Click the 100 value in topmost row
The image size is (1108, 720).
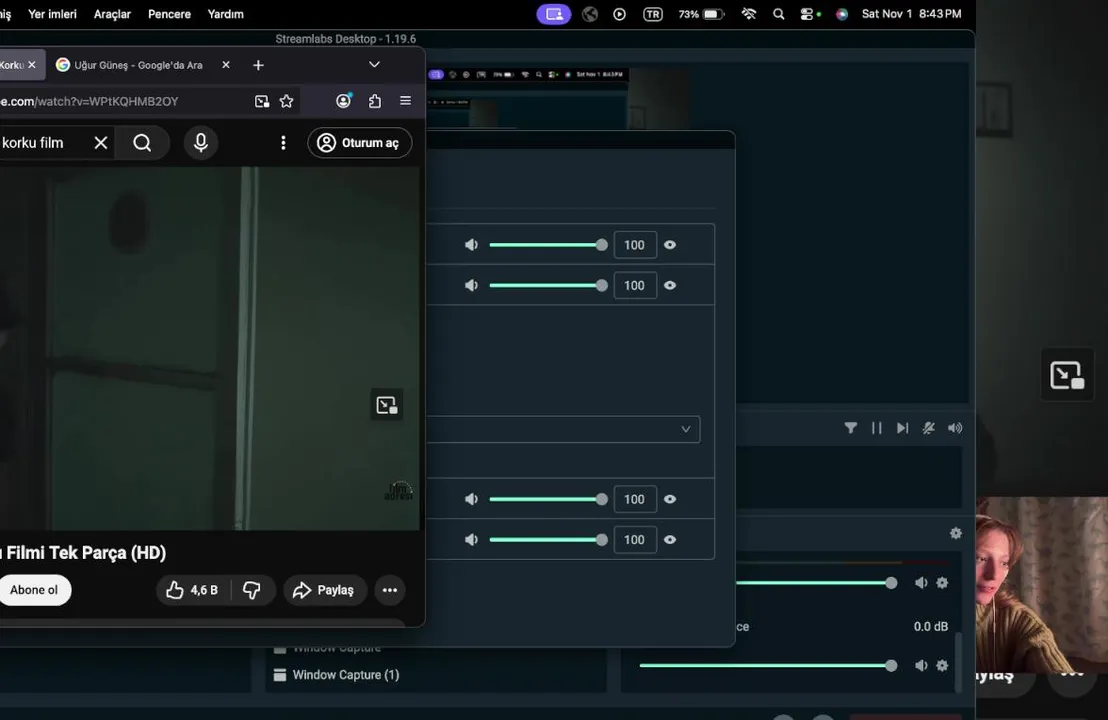635,245
